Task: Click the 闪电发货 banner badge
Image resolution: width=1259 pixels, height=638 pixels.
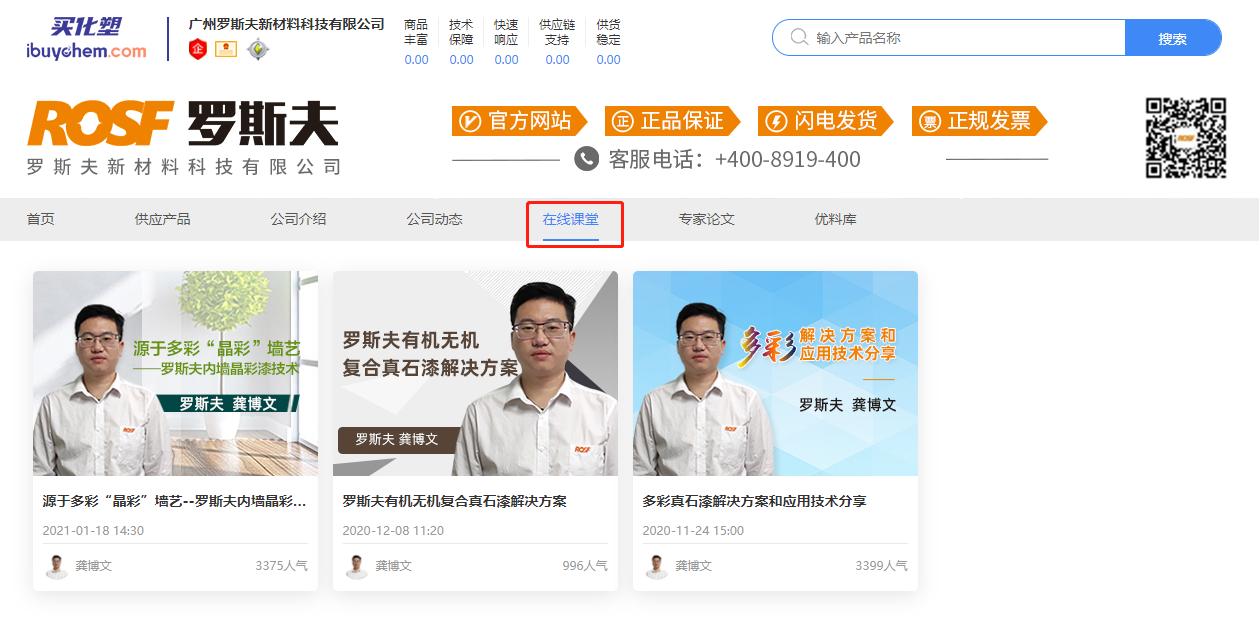Action: tap(826, 121)
